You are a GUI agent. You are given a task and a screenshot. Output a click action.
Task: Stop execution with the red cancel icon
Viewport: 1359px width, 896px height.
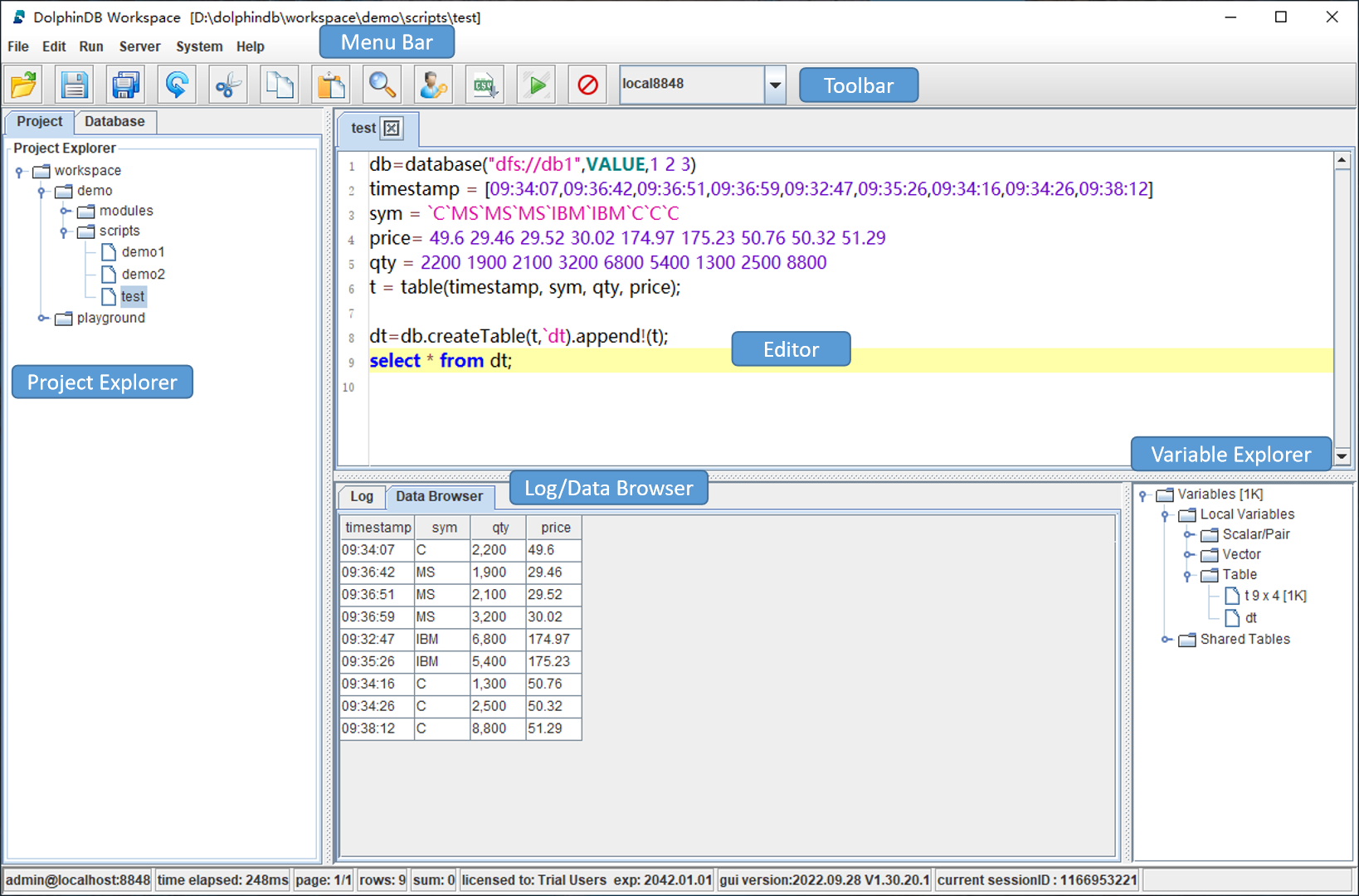[587, 85]
